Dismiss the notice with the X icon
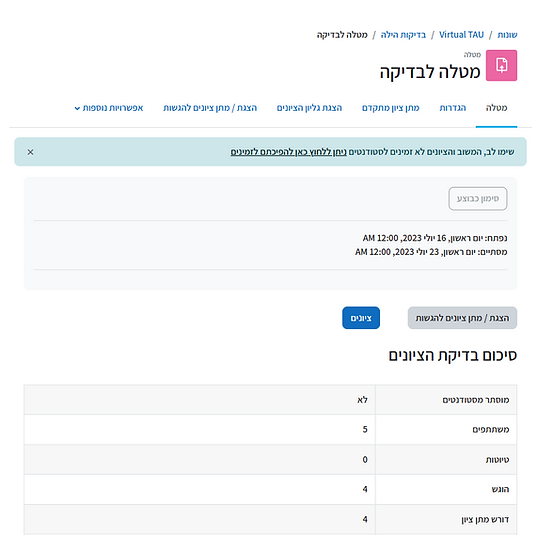The height and width of the screenshot is (535, 537). pyautogui.click(x=30, y=152)
